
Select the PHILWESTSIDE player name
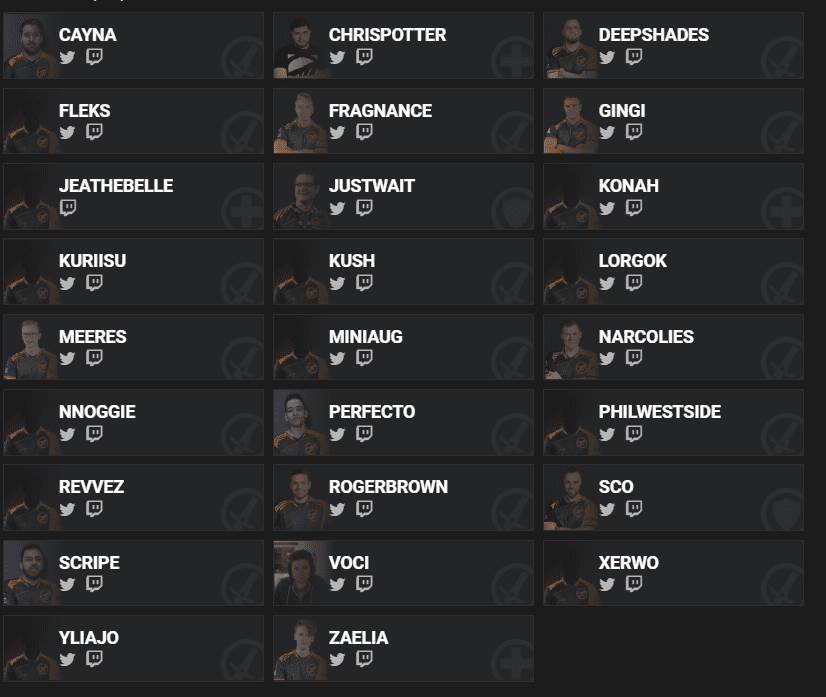[659, 412]
